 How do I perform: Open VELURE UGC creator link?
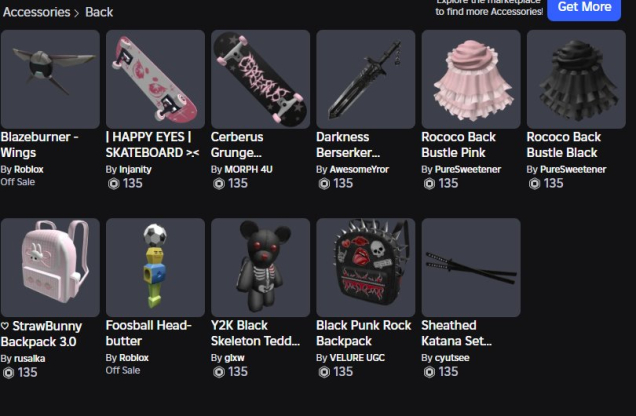coord(357,358)
